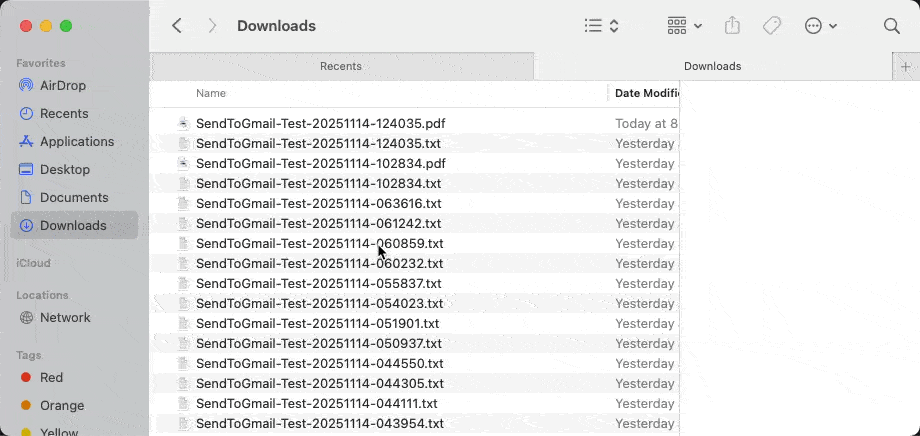This screenshot has height=436, width=920.
Task: Click the new tab plus button
Action: 906,66
